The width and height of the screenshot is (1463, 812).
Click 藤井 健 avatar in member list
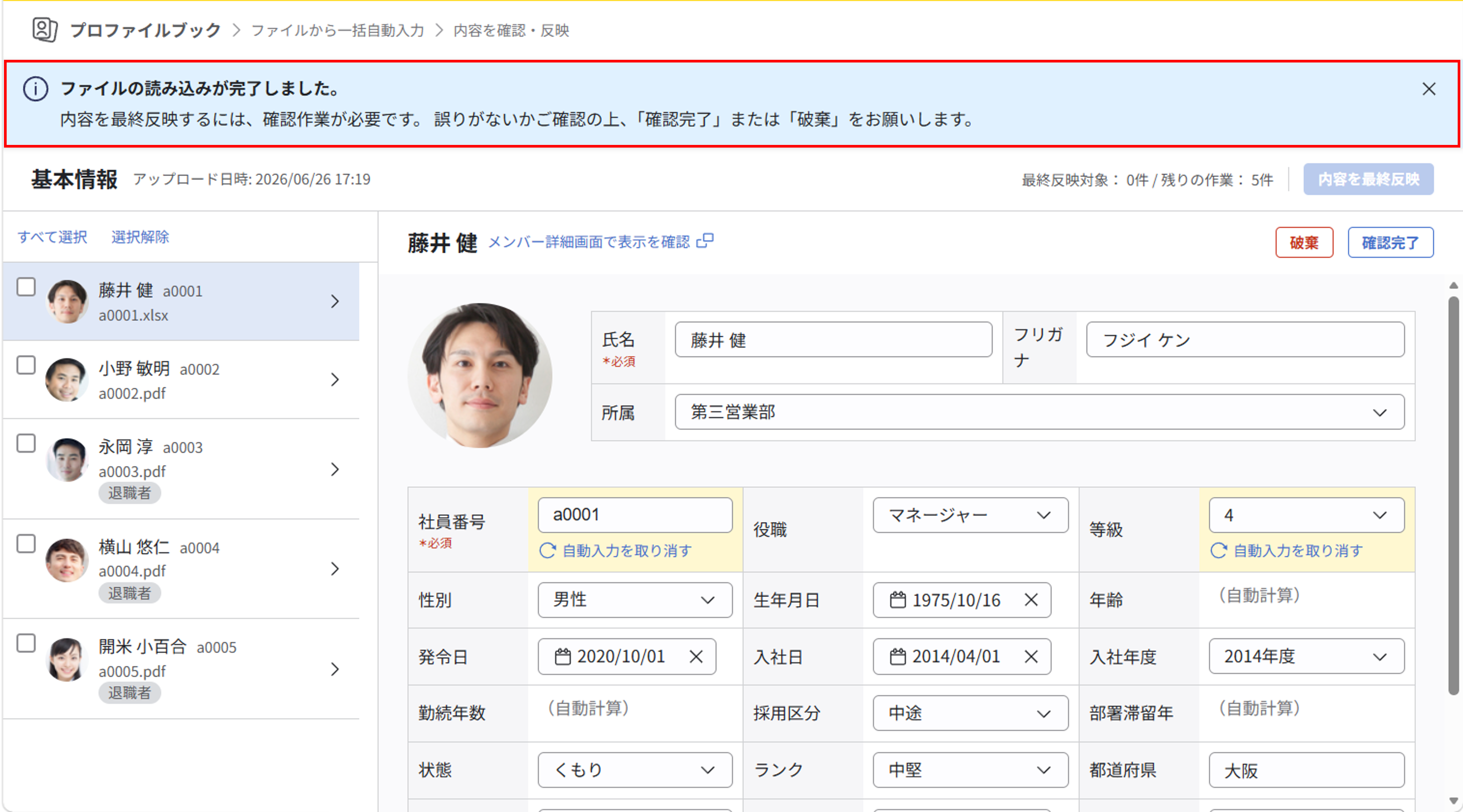click(x=67, y=301)
